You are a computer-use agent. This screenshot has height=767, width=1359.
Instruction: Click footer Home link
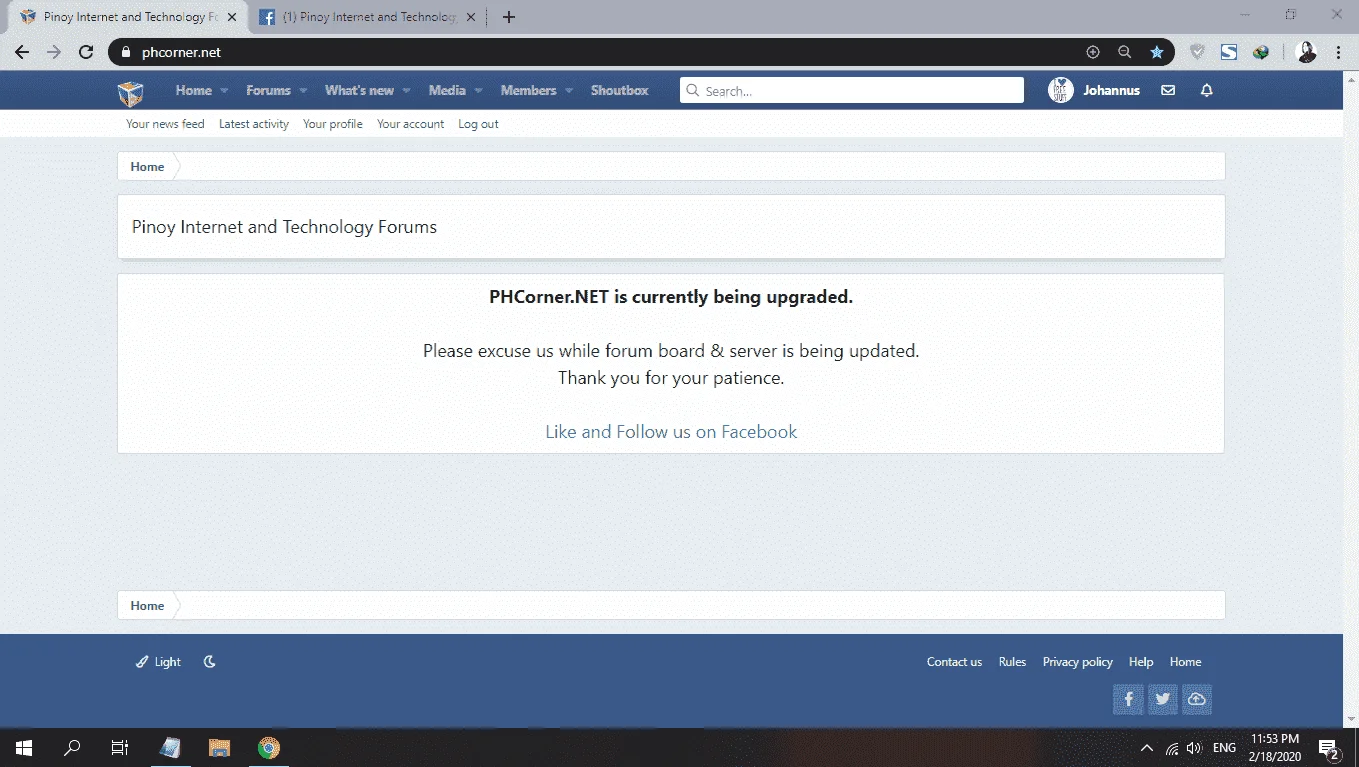(x=1185, y=662)
